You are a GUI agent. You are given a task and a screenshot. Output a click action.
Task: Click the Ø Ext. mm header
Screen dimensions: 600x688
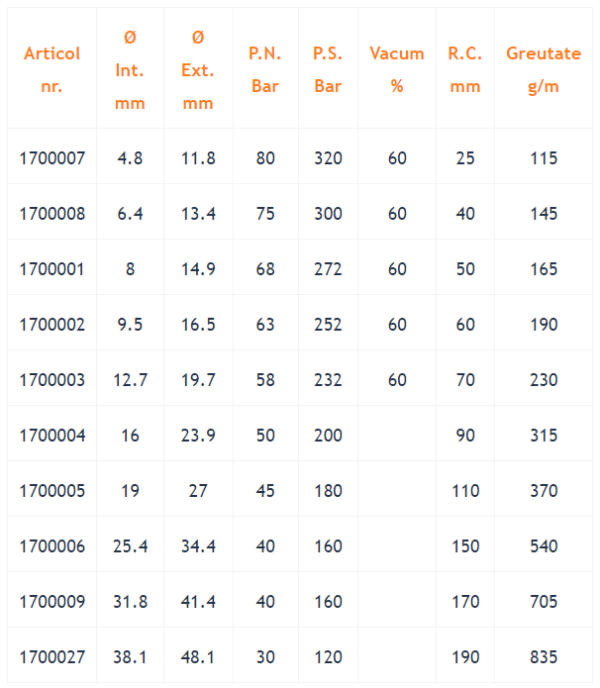click(198, 70)
